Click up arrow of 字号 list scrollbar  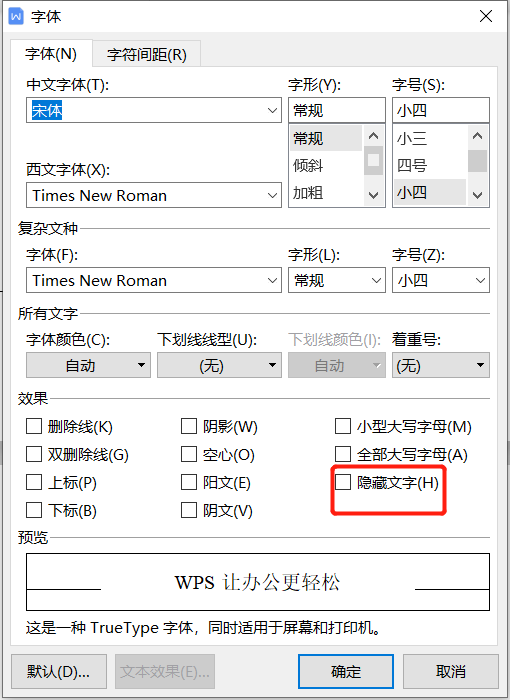click(x=478, y=136)
